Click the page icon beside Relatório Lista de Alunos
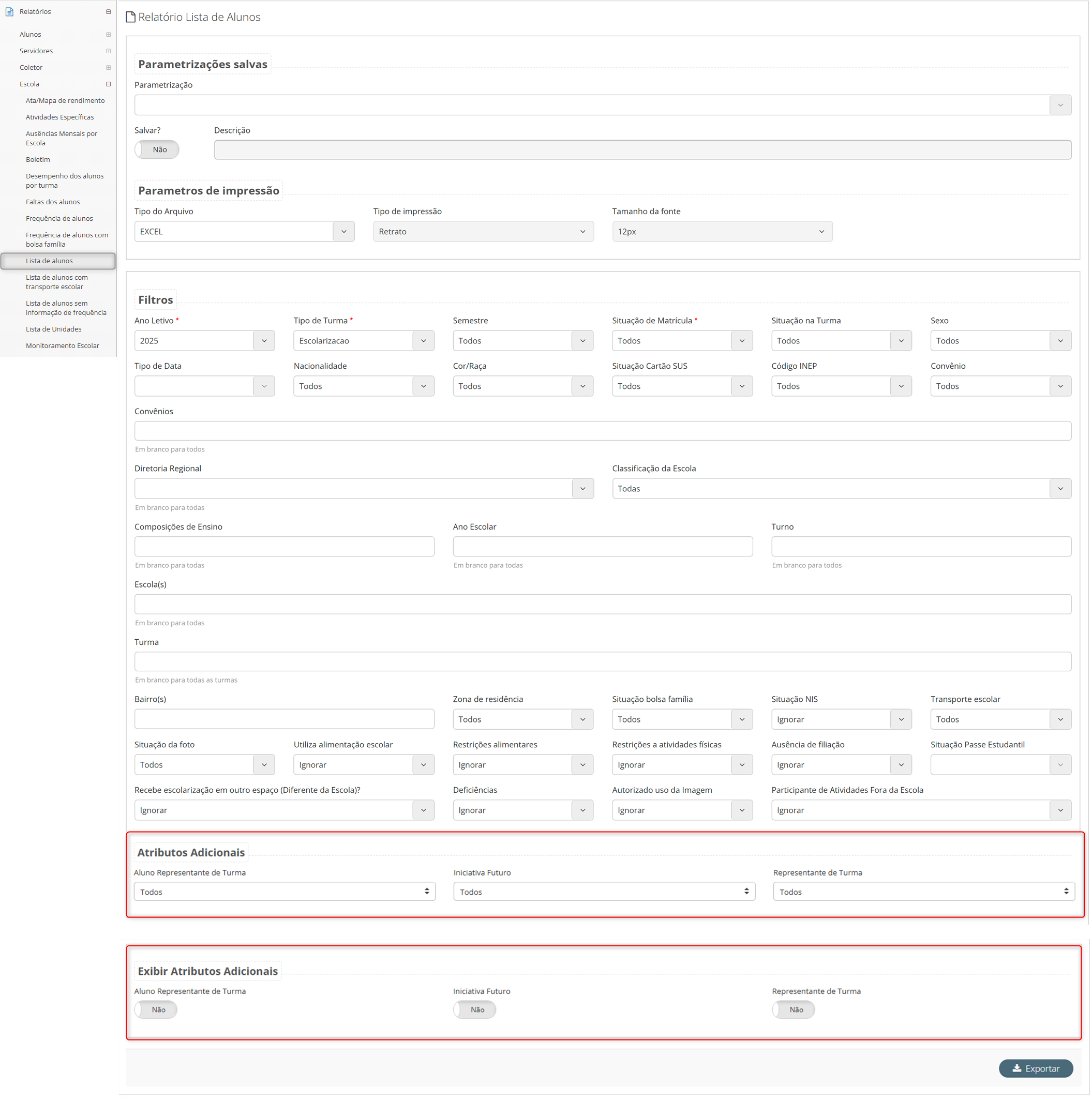 click(130, 17)
